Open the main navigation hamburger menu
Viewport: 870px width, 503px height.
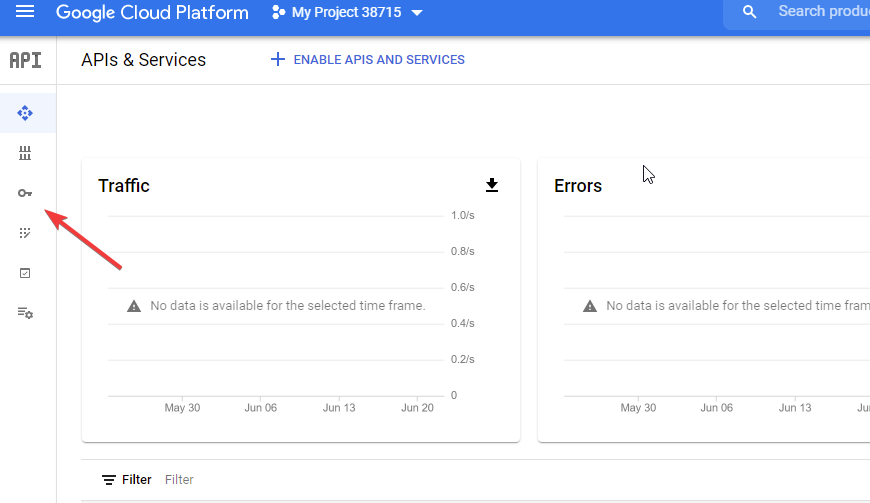25,12
